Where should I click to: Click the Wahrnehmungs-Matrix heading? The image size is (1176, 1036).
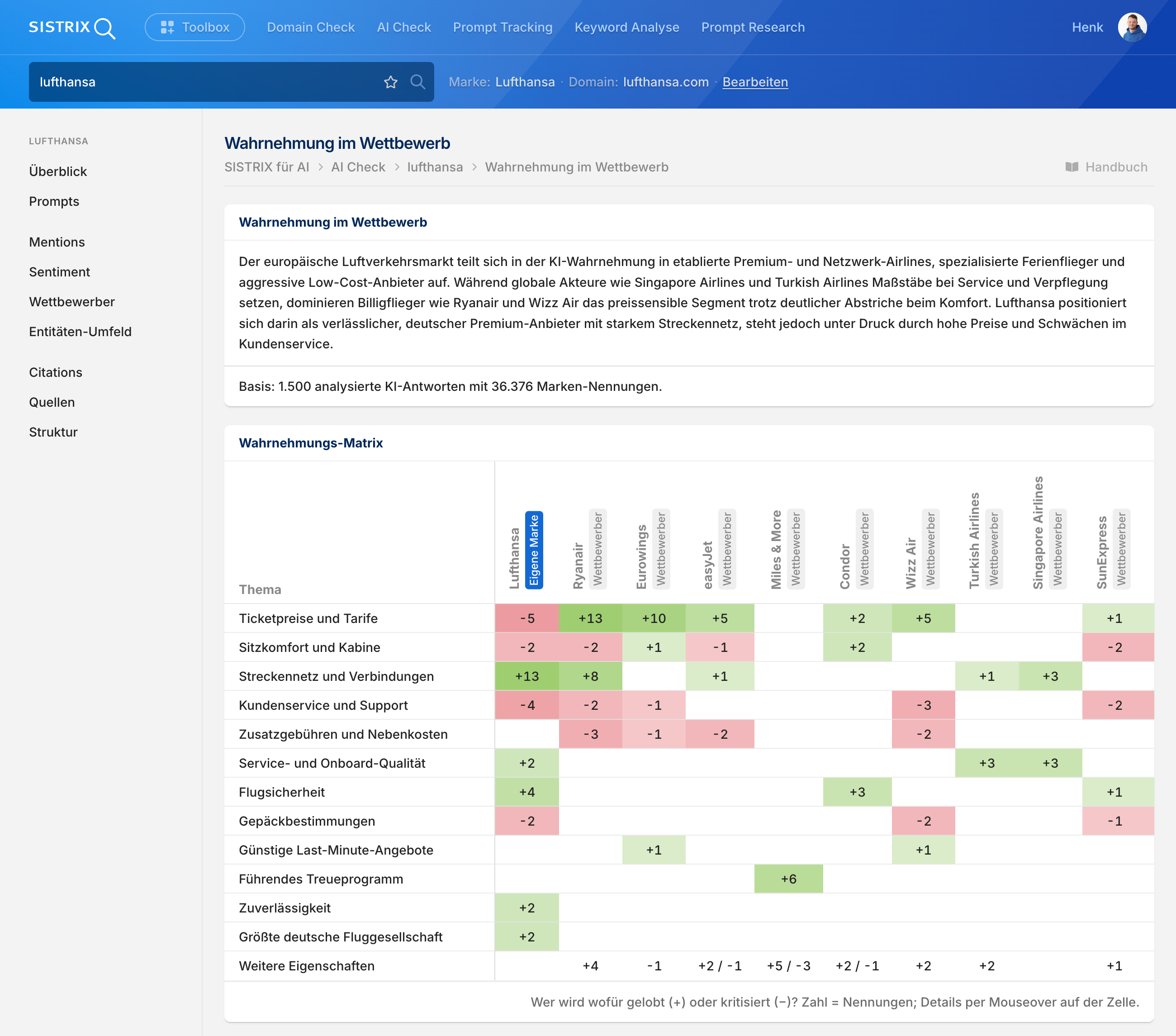pos(311,442)
